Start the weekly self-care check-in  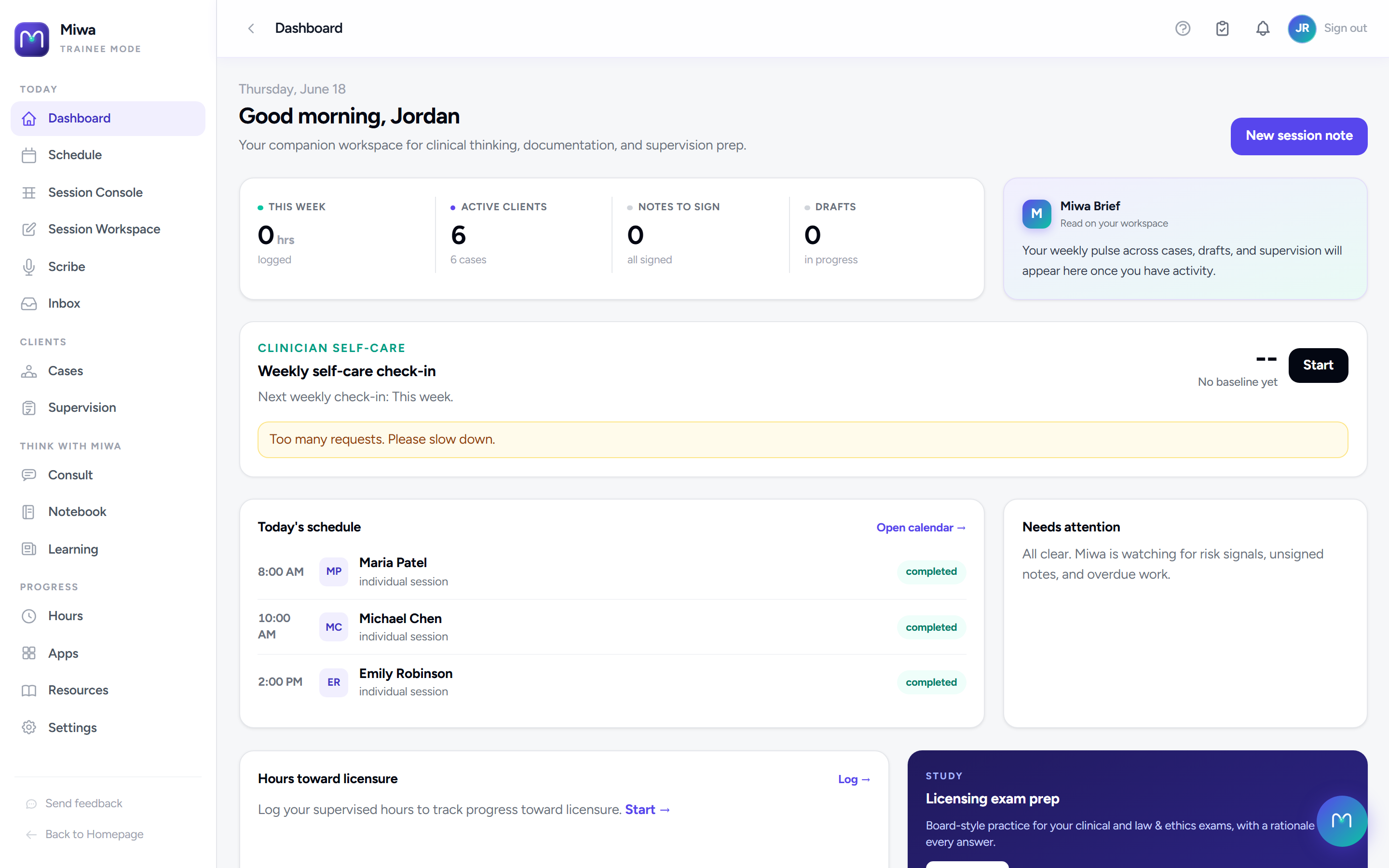pyautogui.click(x=1318, y=365)
